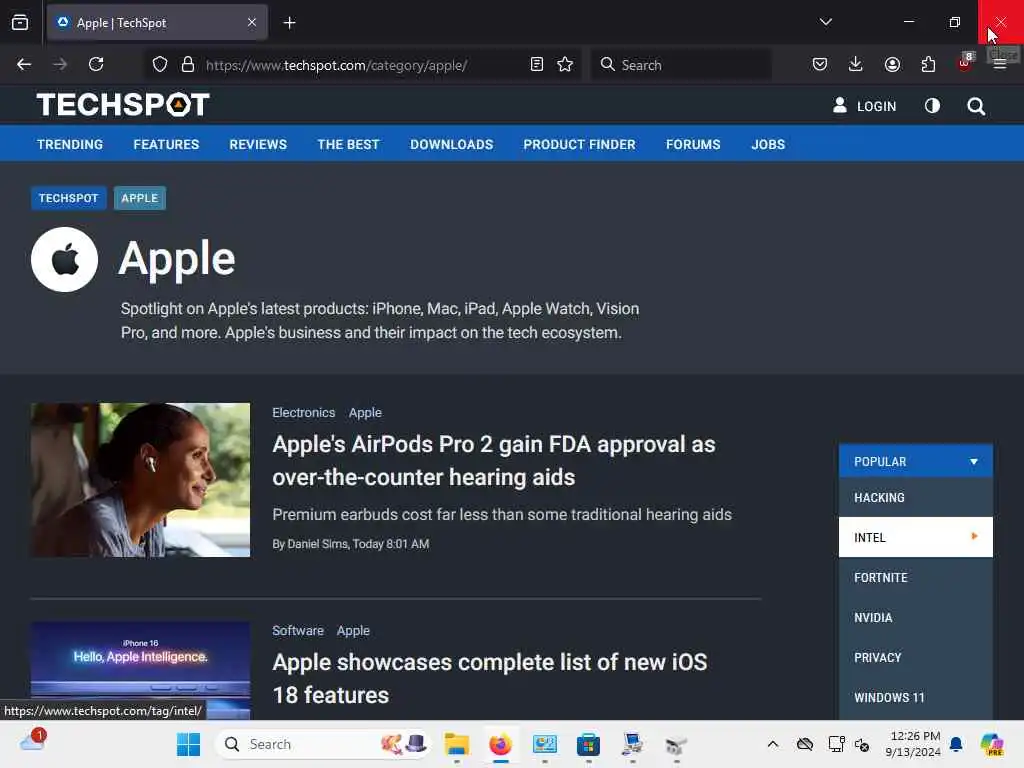Open Firefox application menu
The width and height of the screenshot is (1024, 768).
(x=1000, y=65)
